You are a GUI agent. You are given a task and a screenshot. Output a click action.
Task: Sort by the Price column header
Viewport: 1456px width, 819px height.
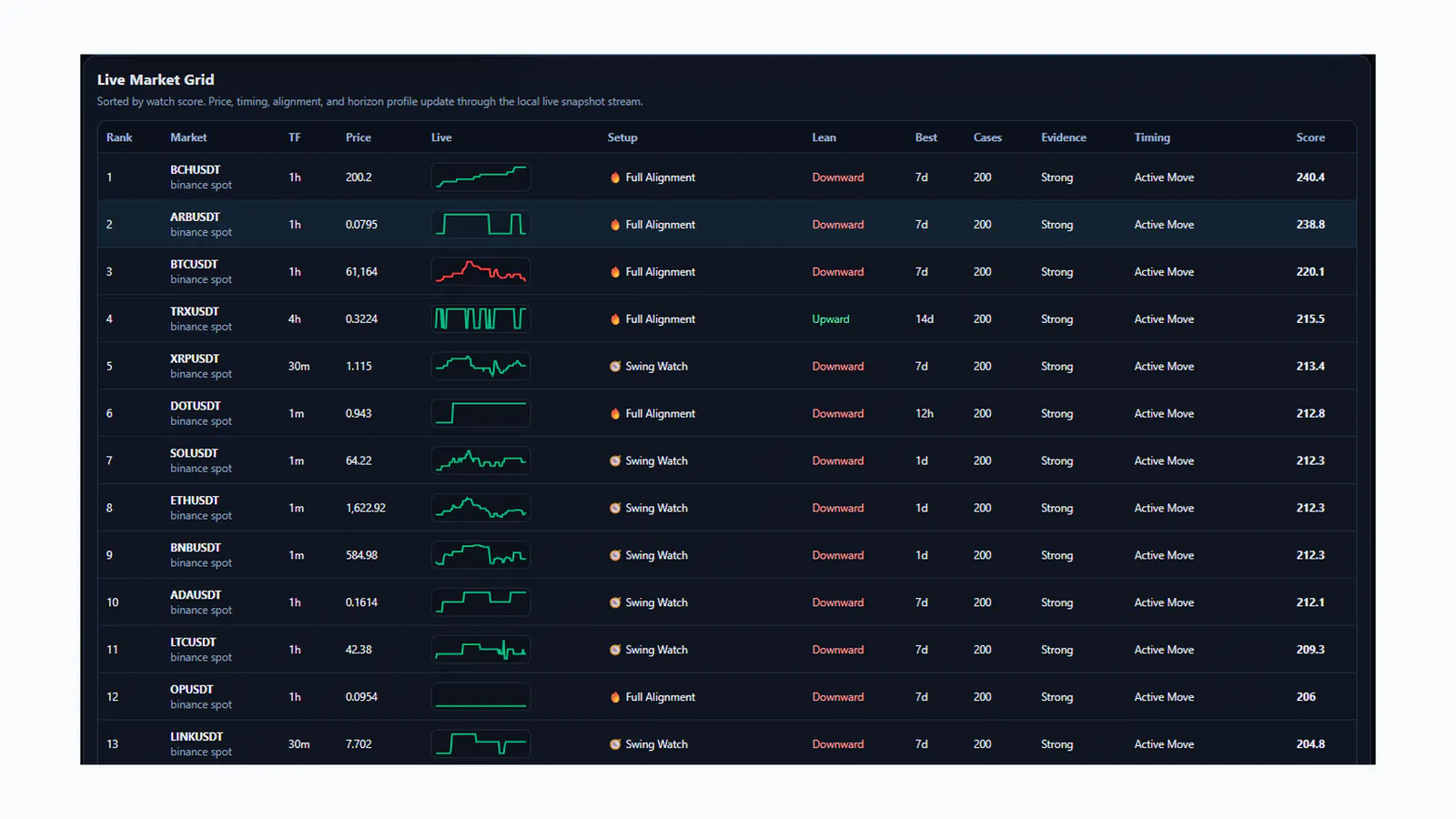(x=359, y=137)
